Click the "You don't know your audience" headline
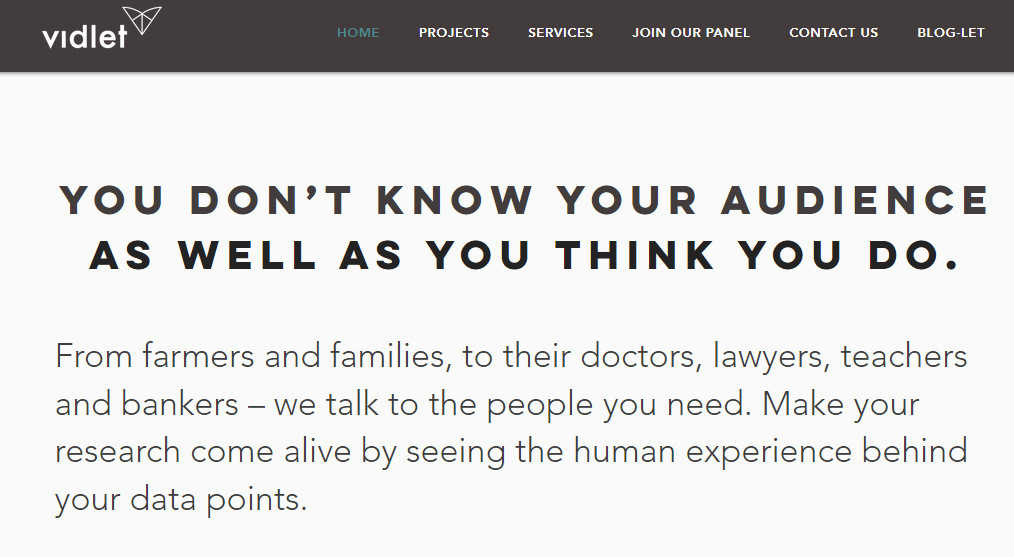 (524, 201)
